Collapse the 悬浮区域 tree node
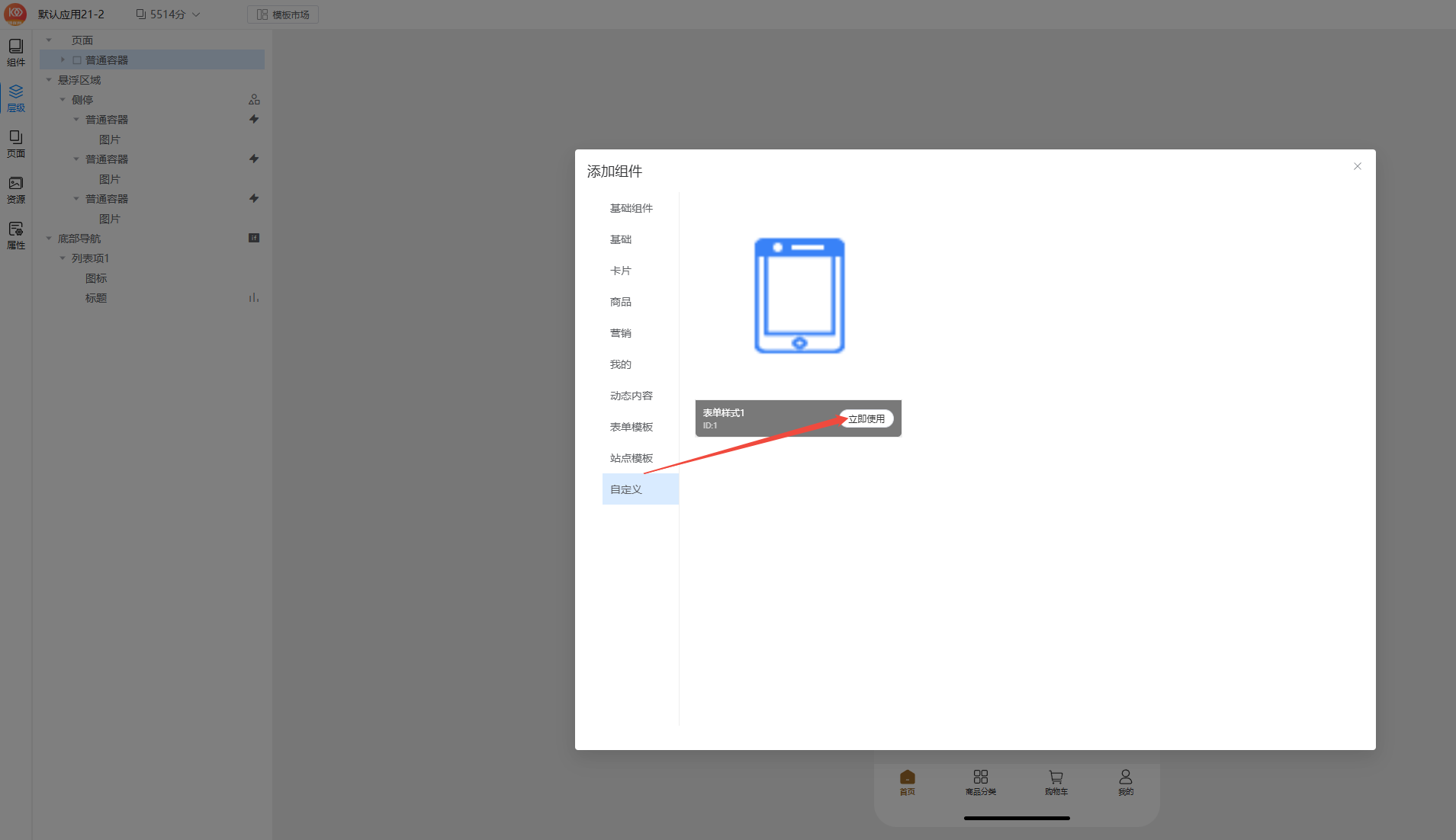Viewport: 1456px width, 840px height. click(x=49, y=80)
